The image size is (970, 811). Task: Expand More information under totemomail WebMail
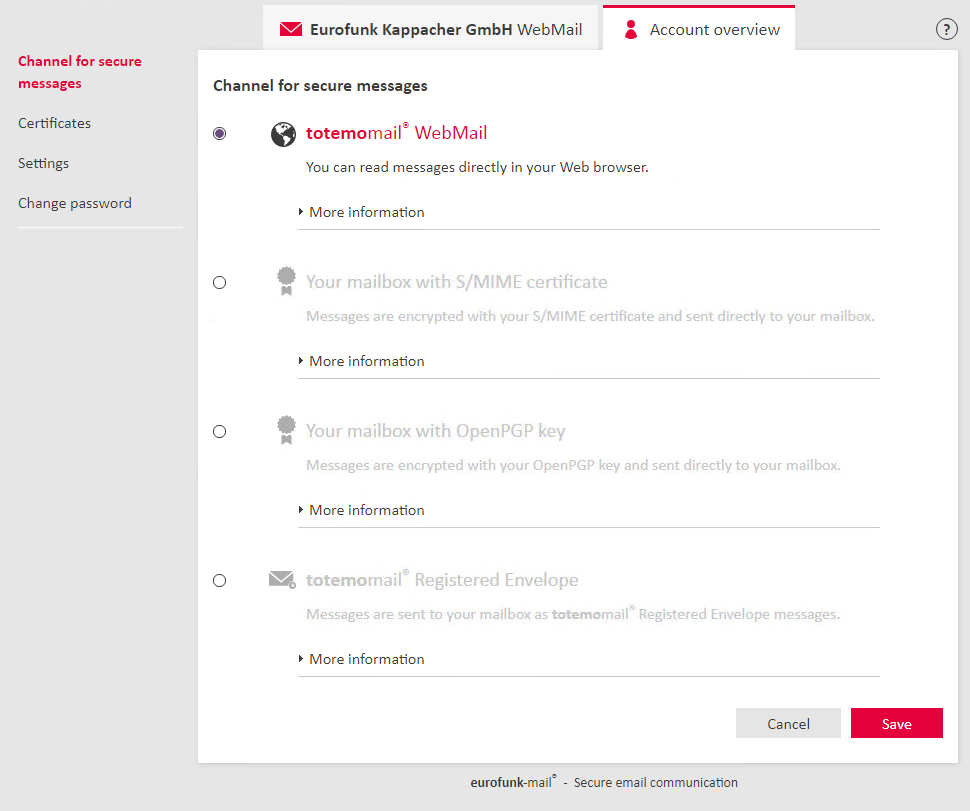click(362, 212)
